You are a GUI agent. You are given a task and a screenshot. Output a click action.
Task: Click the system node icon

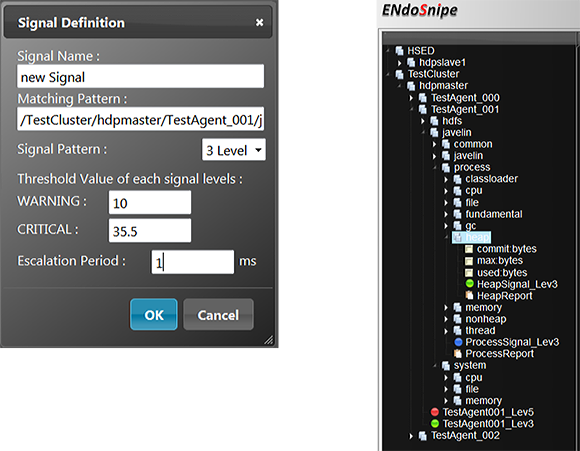pos(446,365)
